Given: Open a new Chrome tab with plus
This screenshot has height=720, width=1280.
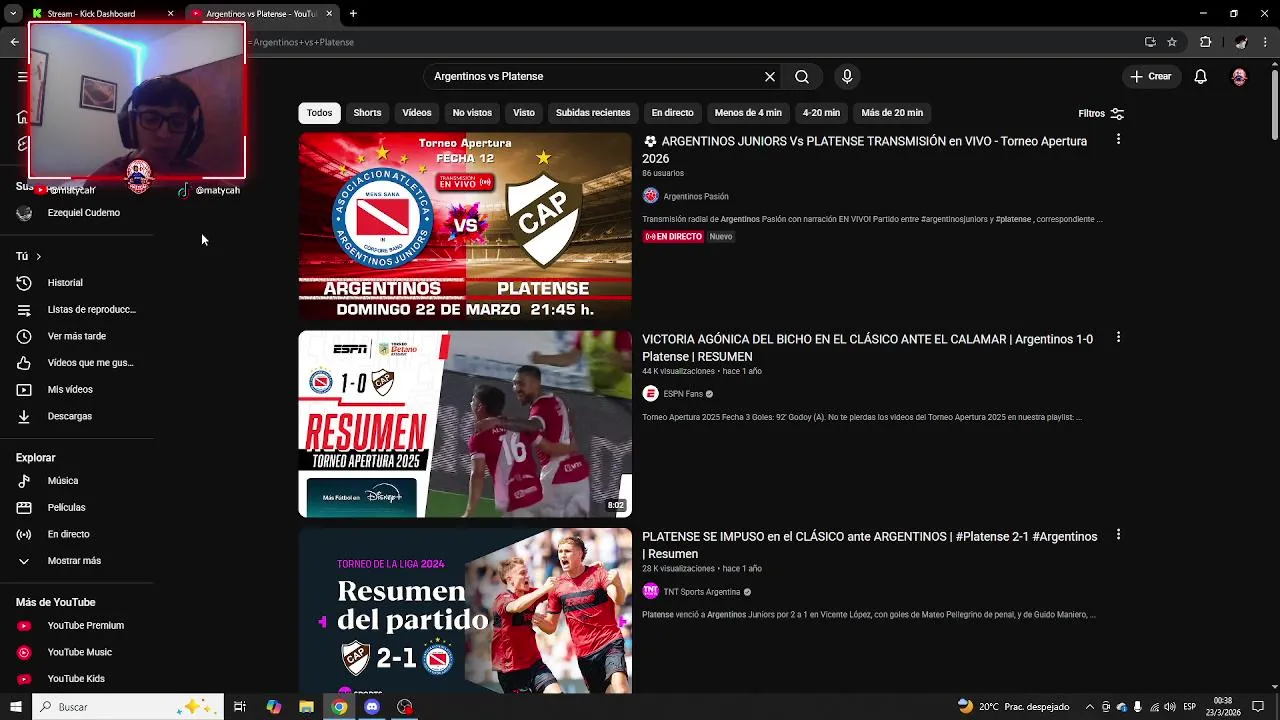Looking at the screenshot, I should (353, 14).
